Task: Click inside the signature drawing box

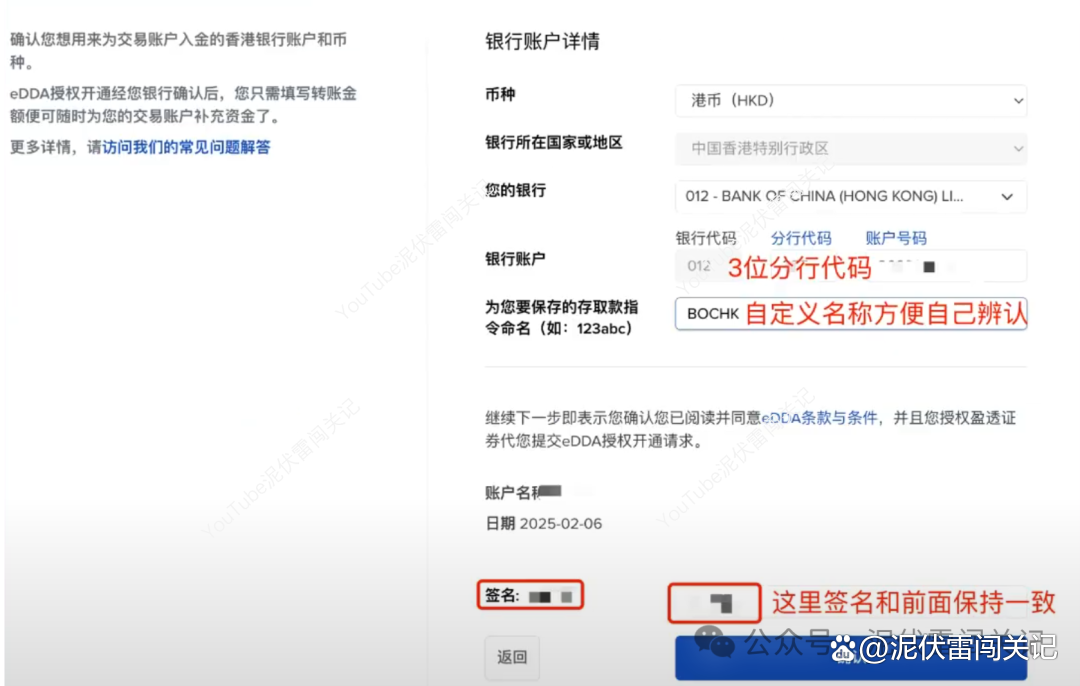Action: click(713, 602)
